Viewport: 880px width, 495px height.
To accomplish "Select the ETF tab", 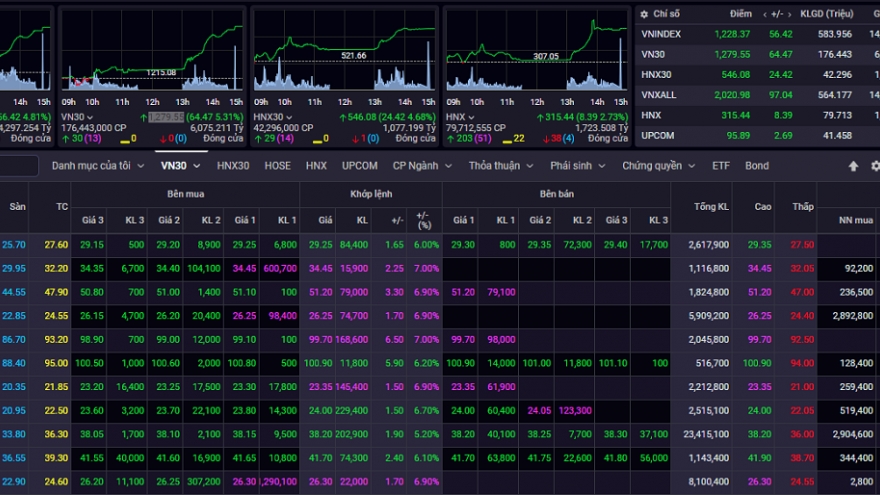I will point(721,165).
